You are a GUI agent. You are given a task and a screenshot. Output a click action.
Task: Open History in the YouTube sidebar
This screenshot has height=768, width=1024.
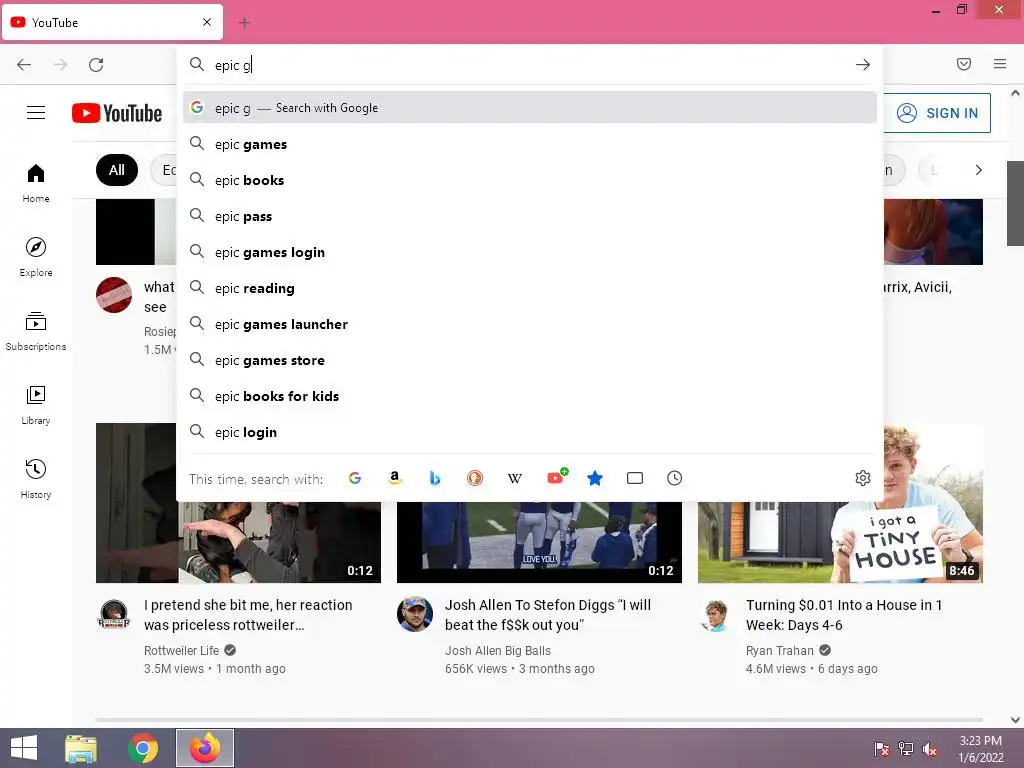[x=36, y=479]
